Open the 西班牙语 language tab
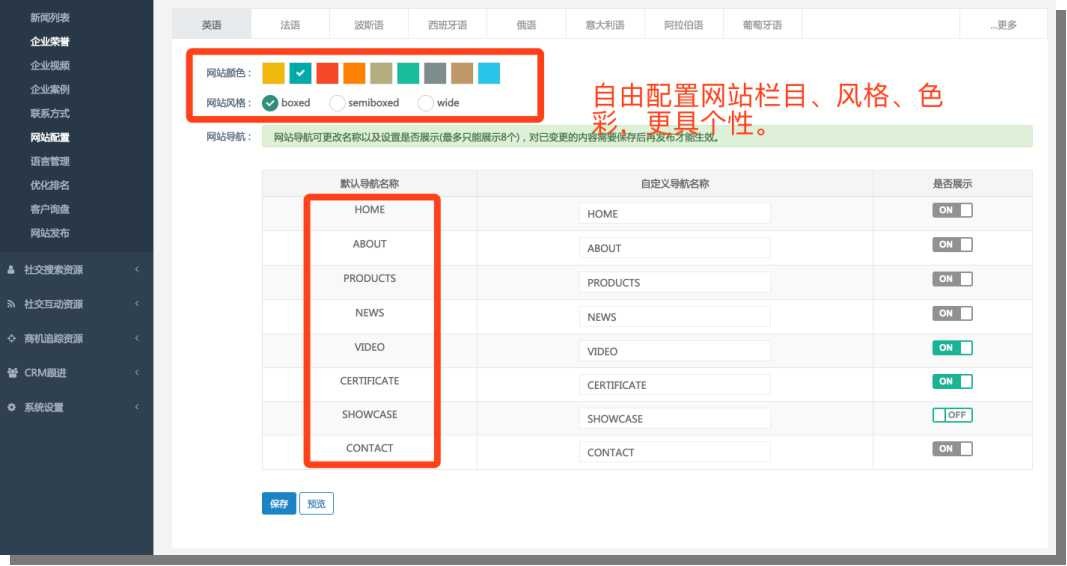Image resolution: width=1067 pixels, height=566 pixels. point(447,25)
